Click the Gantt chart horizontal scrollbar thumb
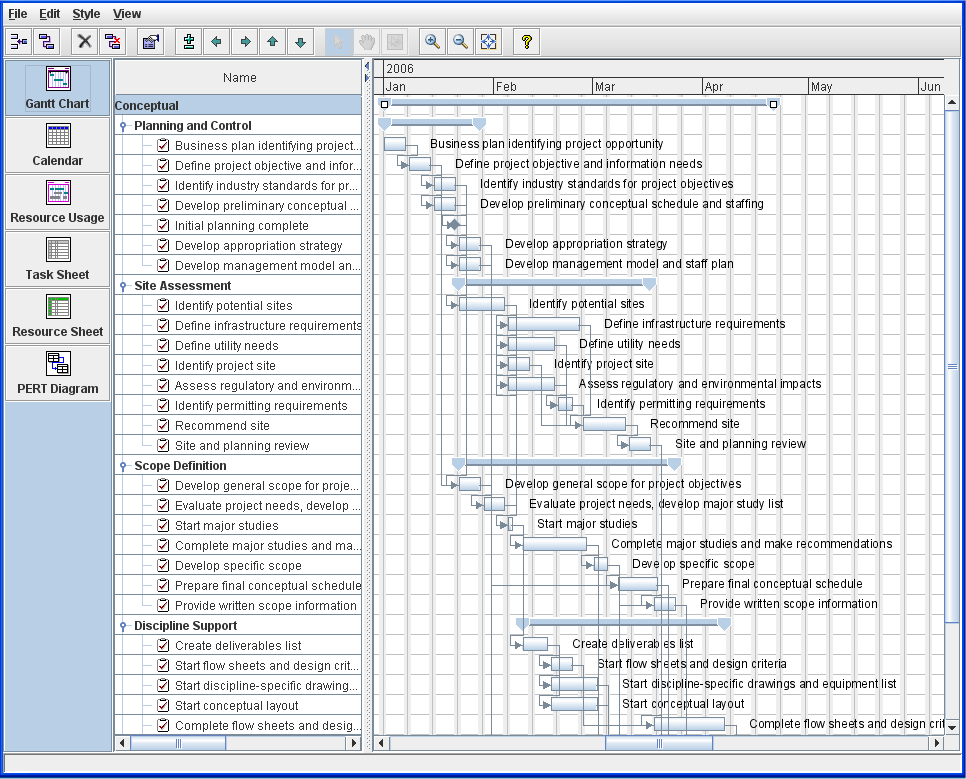The height and width of the screenshot is (779, 966). 658,743
